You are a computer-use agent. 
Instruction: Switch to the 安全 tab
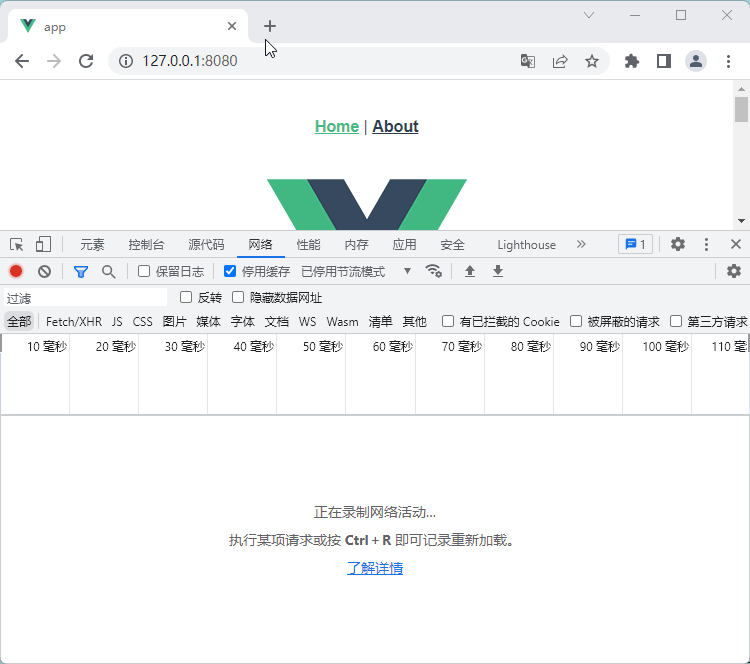click(x=452, y=245)
